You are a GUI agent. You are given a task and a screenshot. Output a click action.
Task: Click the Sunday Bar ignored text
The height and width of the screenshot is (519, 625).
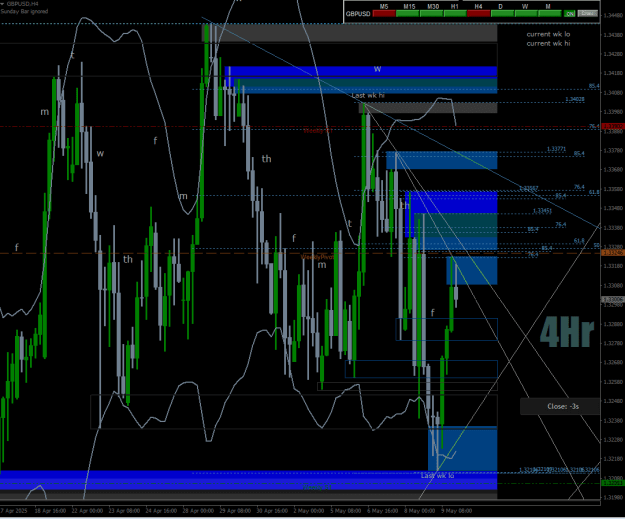pos(24,11)
